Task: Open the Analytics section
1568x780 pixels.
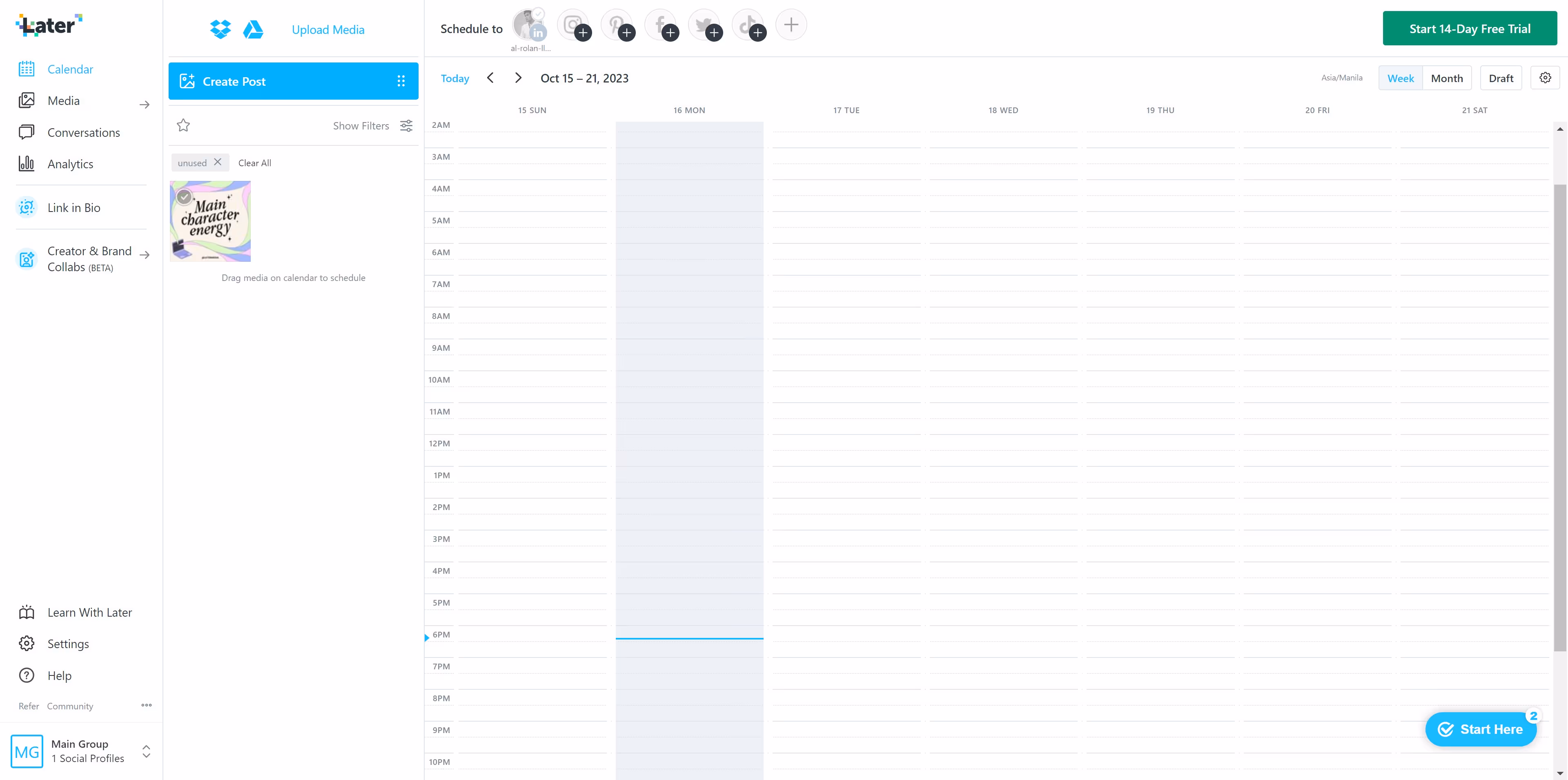Action: 70,164
